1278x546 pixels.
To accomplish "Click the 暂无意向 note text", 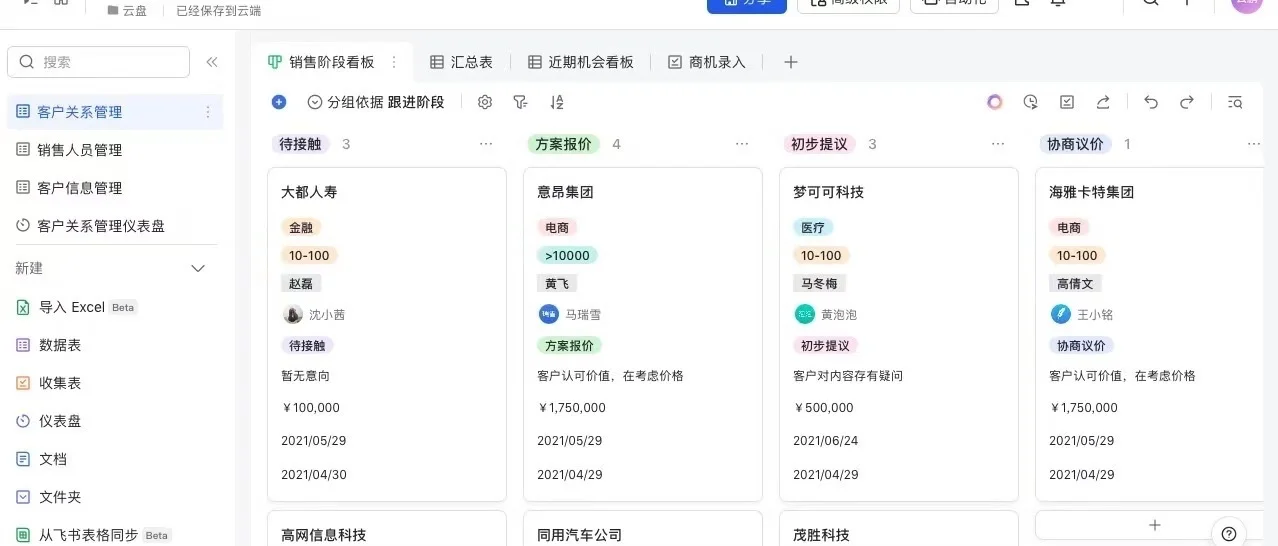I will click(x=305, y=376).
